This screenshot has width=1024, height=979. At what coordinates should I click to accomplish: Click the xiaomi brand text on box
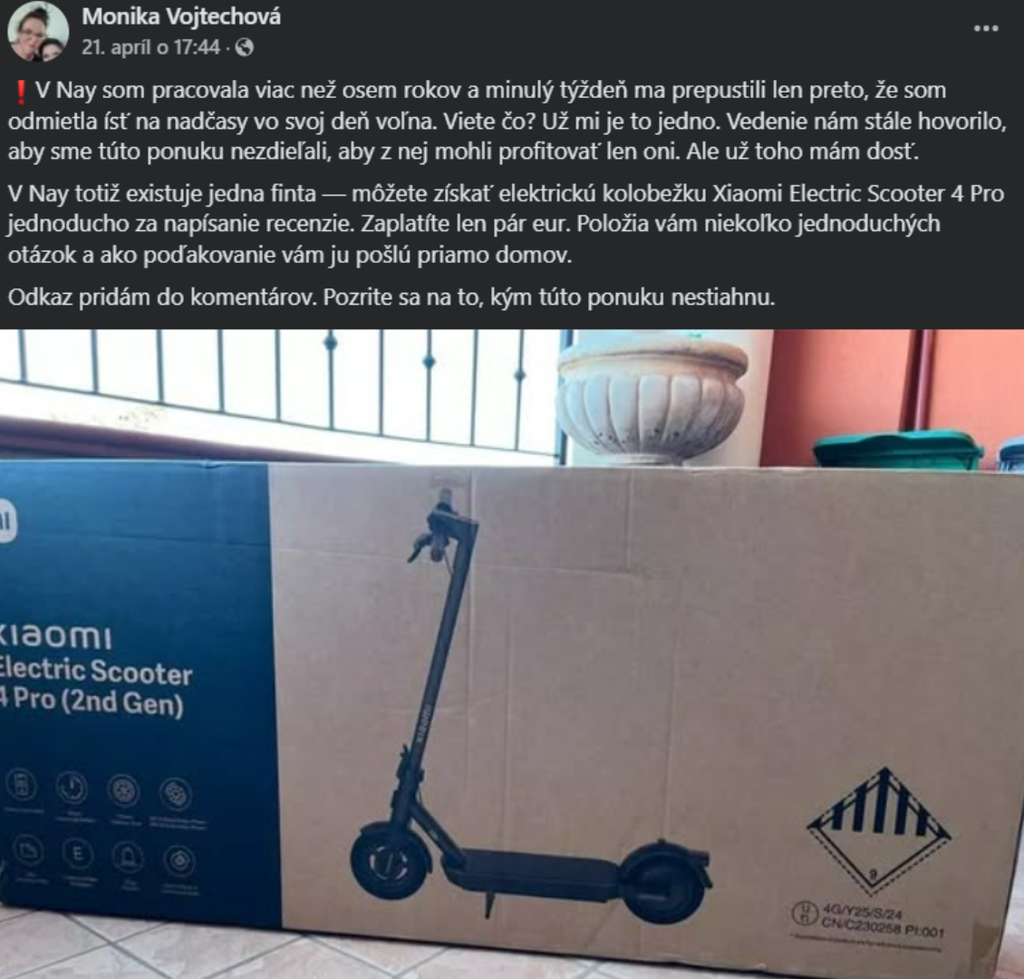[x=56, y=637]
